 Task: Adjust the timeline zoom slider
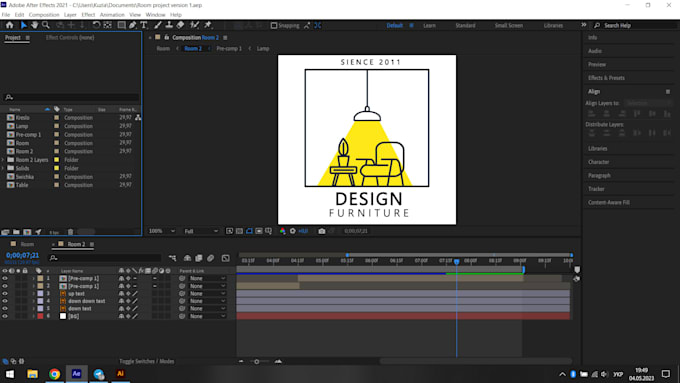point(257,361)
